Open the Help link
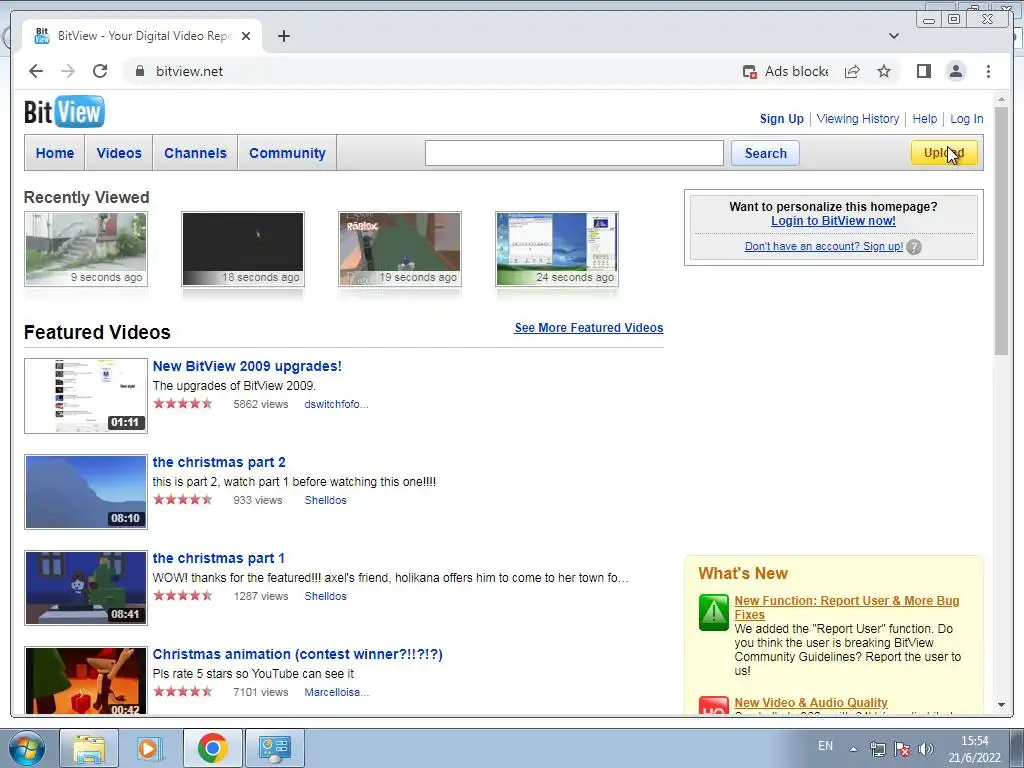Viewport: 1024px width, 768px height. pyautogui.click(x=925, y=119)
